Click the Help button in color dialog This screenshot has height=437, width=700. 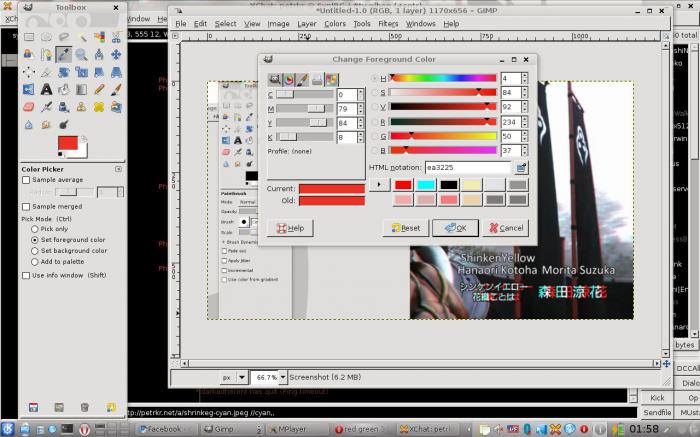coord(290,228)
